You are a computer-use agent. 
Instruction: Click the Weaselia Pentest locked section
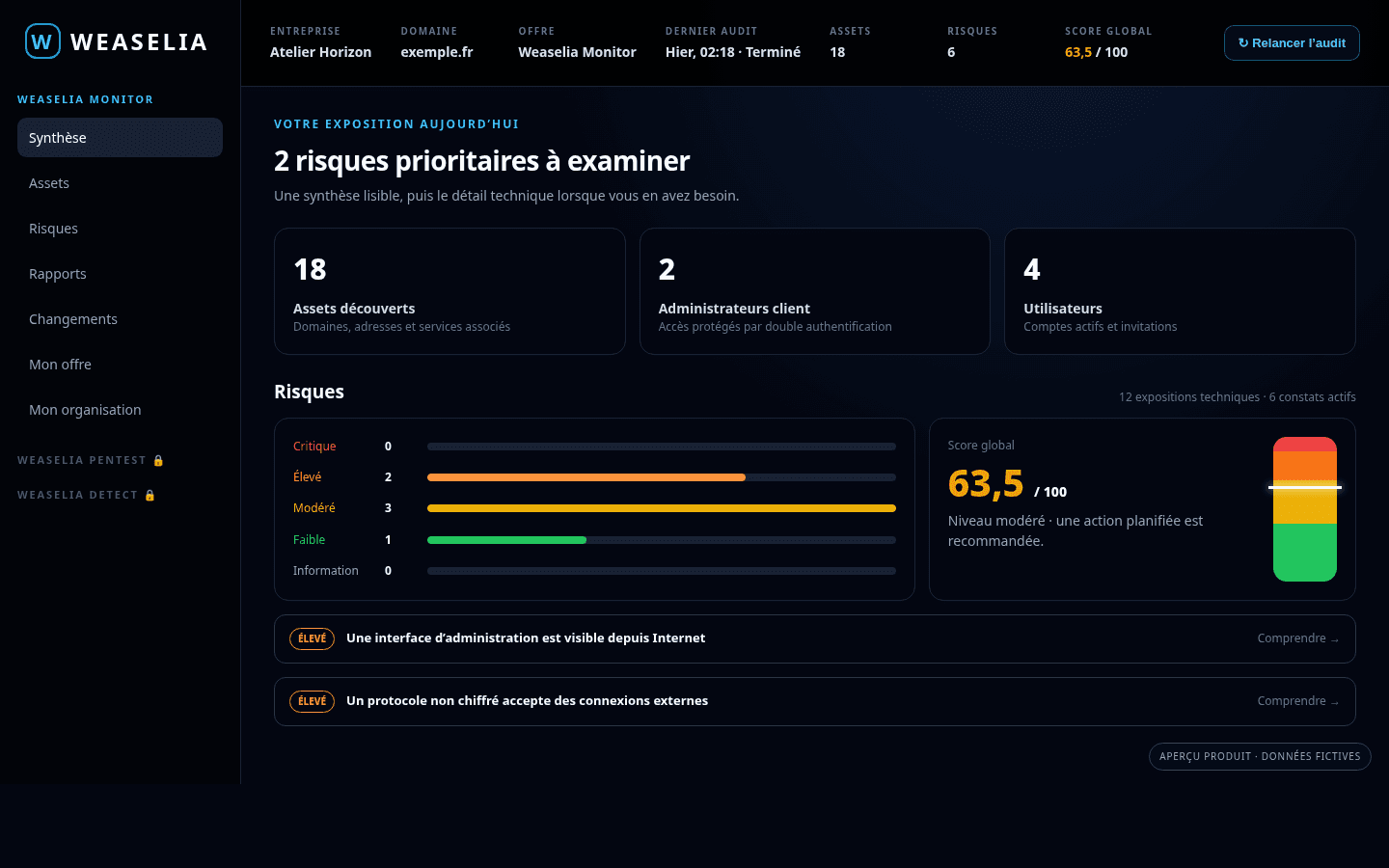(x=91, y=461)
